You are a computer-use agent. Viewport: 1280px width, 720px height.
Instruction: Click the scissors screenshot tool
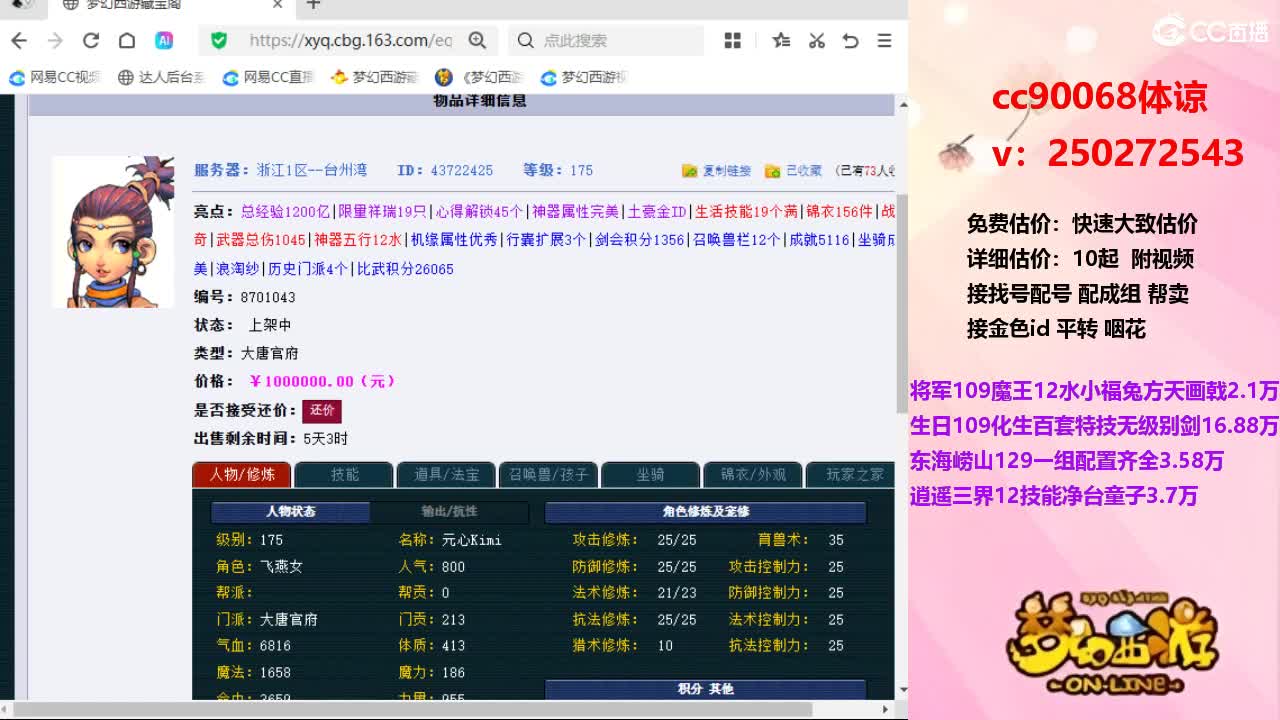(817, 40)
